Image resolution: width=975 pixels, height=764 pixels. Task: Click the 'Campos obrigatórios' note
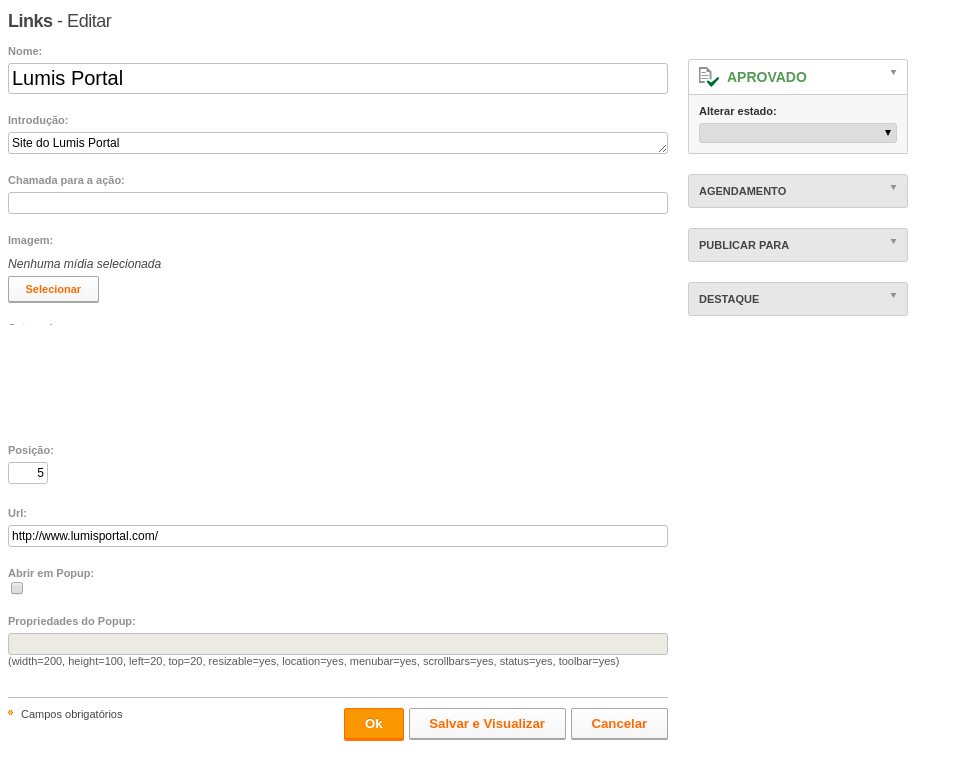pyautogui.click(x=72, y=714)
